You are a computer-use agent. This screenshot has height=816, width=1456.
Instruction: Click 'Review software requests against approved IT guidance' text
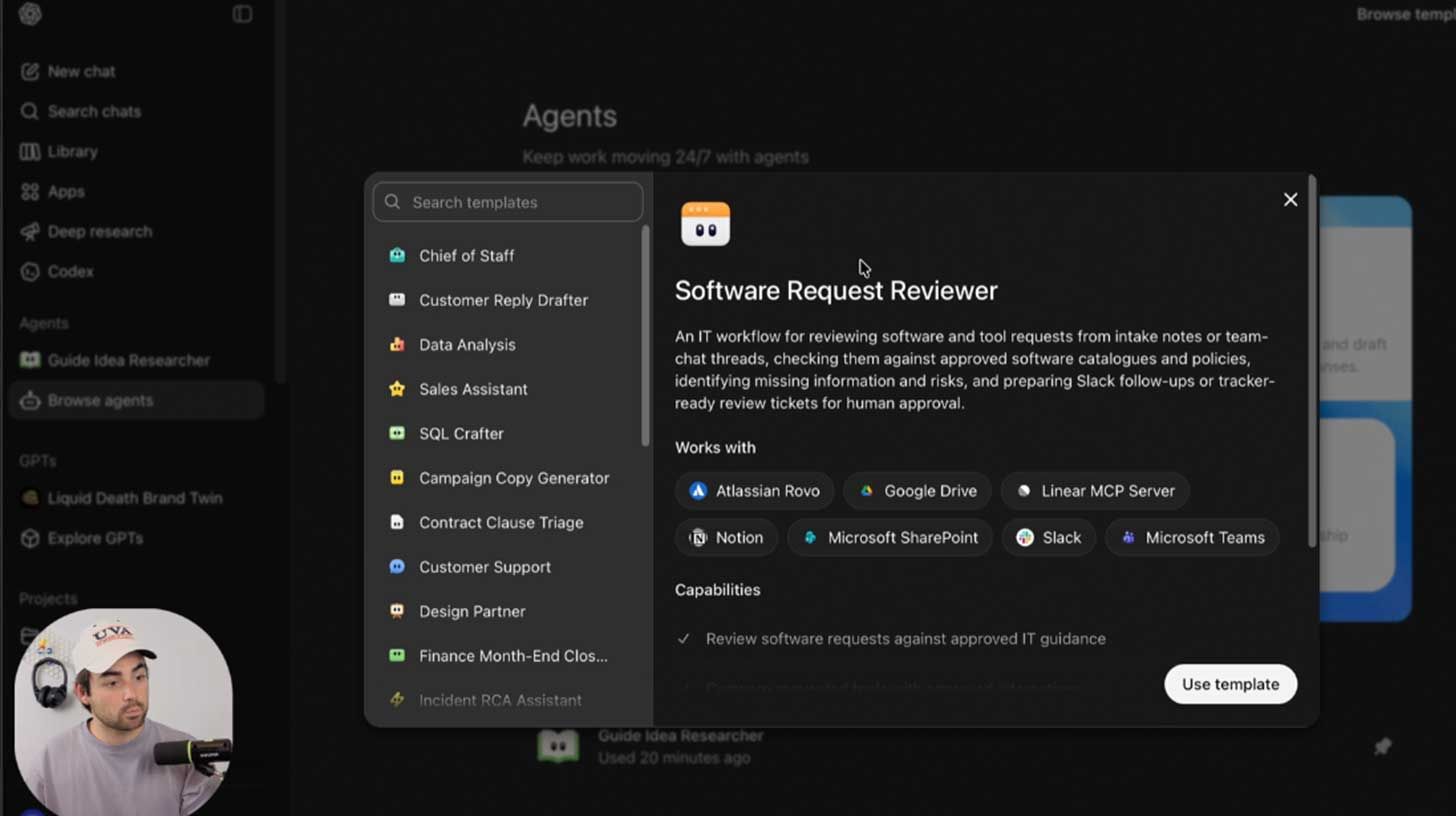pos(905,638)
